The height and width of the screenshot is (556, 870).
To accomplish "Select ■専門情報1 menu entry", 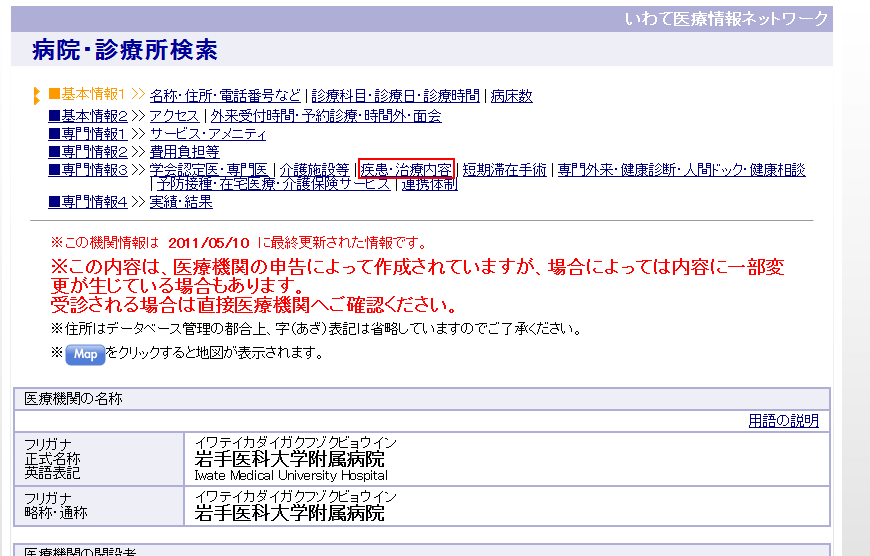I will [x=88, y=134].
